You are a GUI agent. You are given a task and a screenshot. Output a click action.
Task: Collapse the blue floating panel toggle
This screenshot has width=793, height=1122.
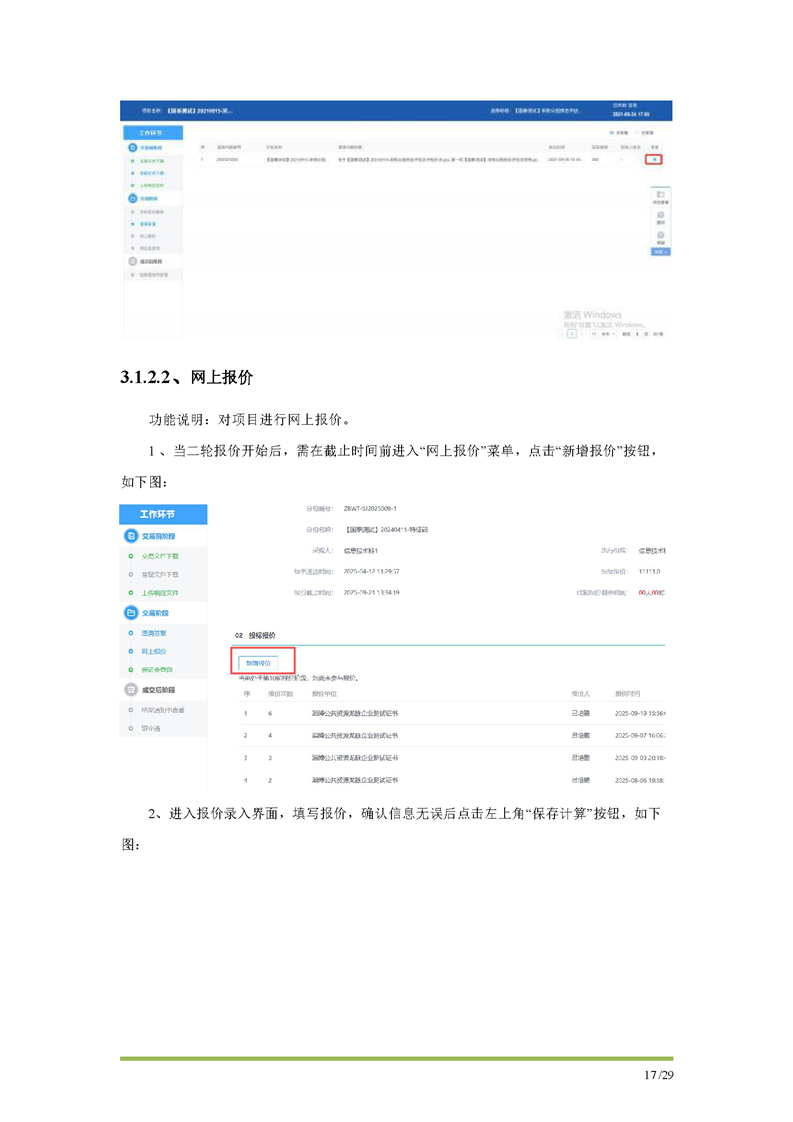pos(660,251)
